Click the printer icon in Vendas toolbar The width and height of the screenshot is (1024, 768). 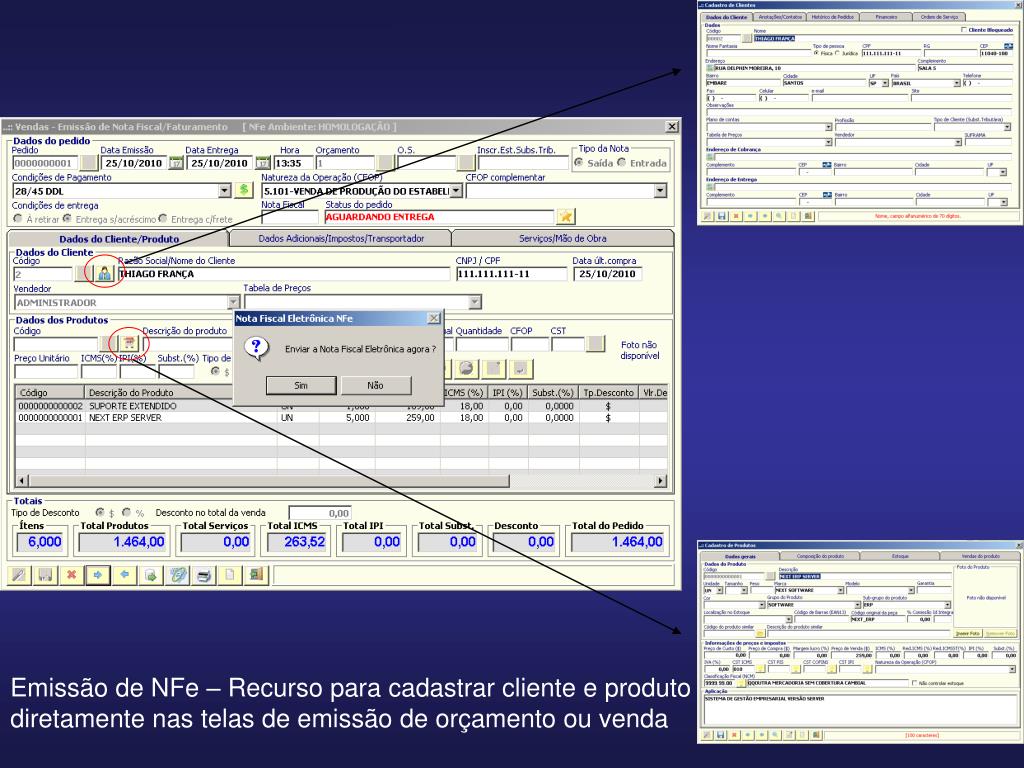click(x=204, y=575)
